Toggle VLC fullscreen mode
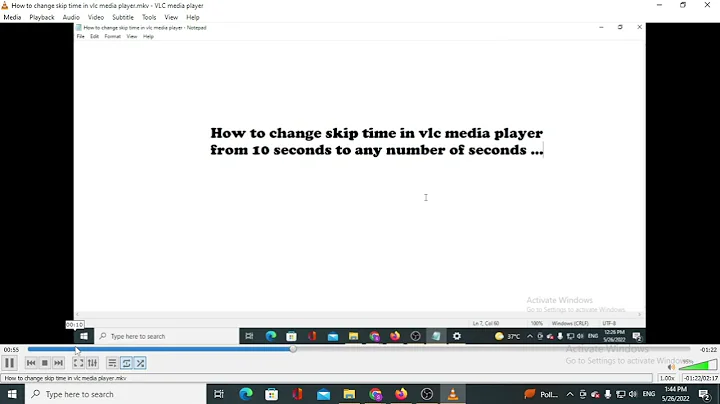Screen dimensions: 720x404 pos(79,363)
